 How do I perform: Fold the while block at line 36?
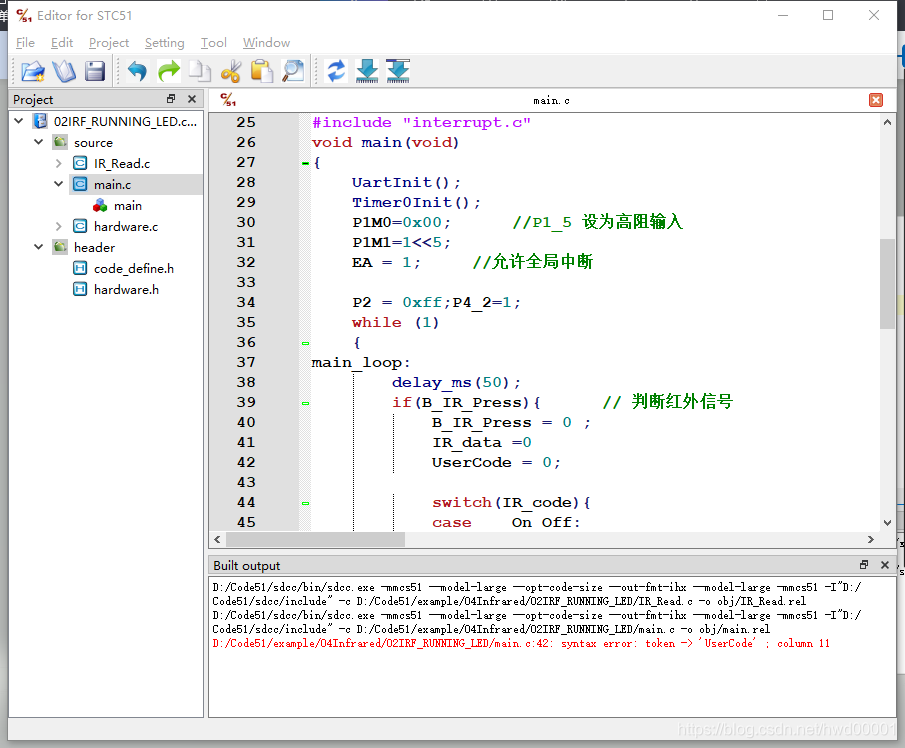point(305,343)
